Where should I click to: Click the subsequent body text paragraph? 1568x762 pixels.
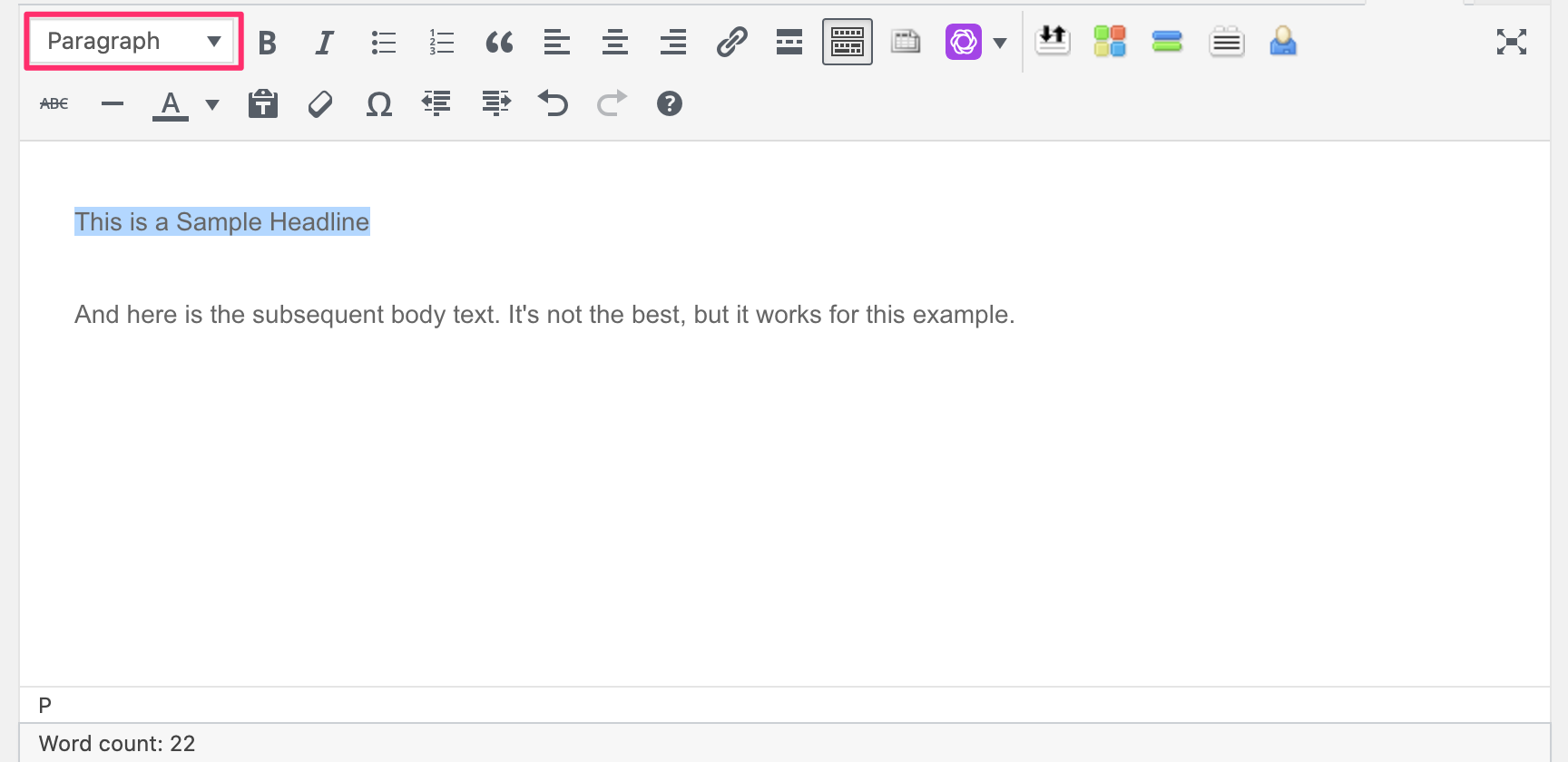544,315
